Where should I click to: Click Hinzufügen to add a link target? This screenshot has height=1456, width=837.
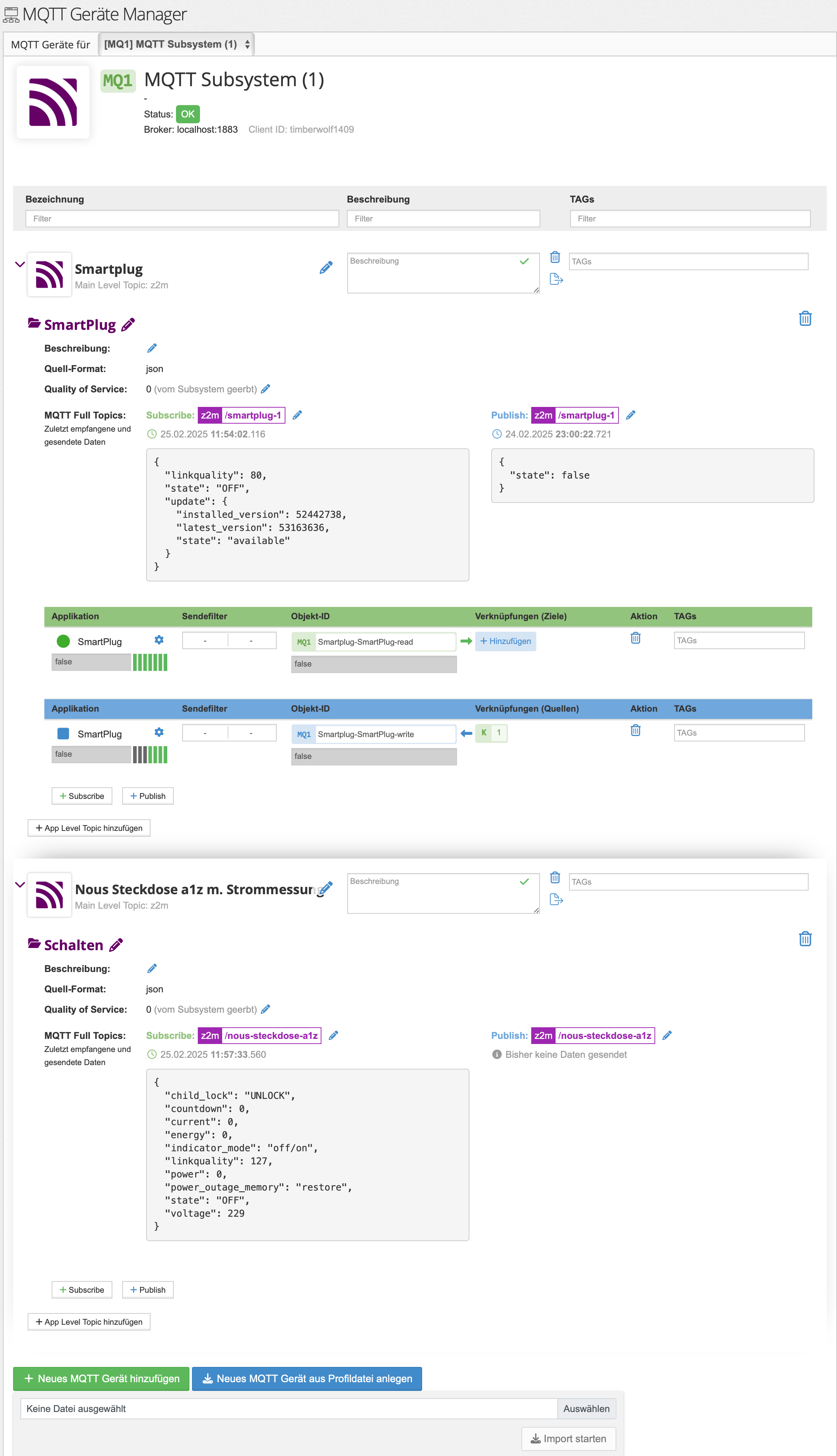pyautogui.click(x=505, y=641)
